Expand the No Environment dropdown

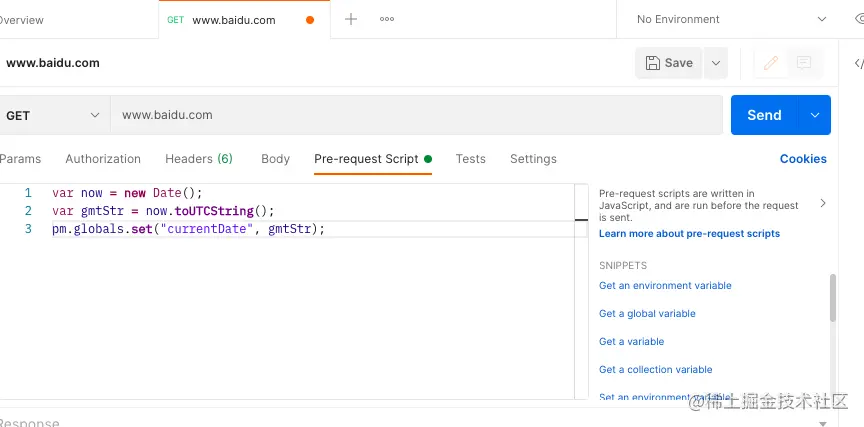(x=731, y=19)
